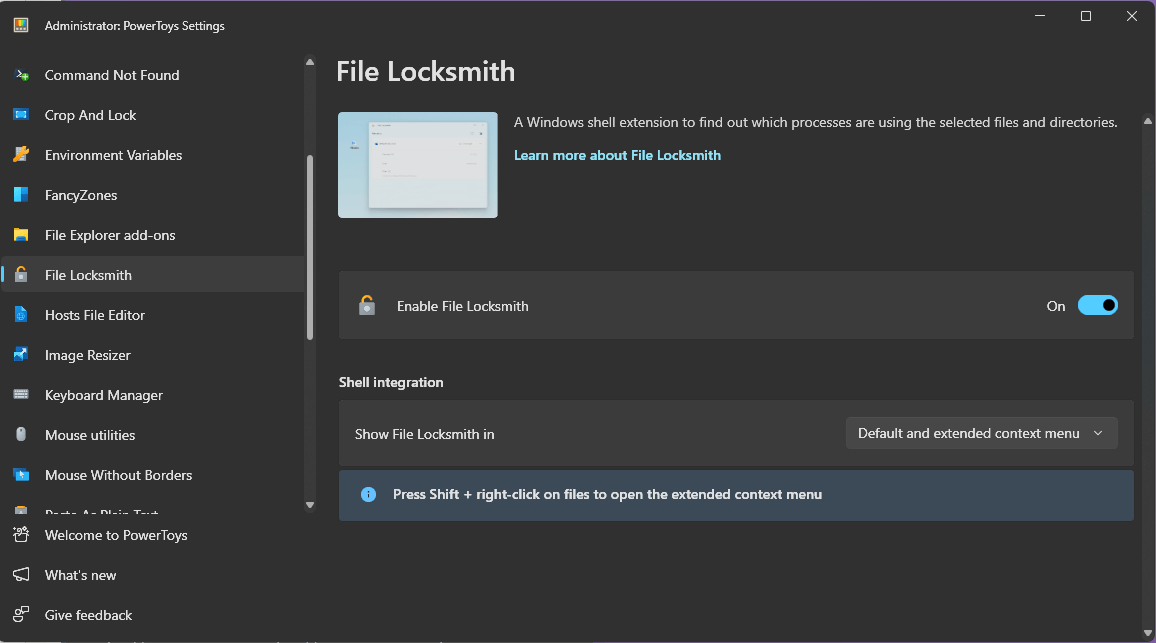This screenshot has height=643, width=1156.
Task: Open Environment Variables via its icon
Action: (21, 155)
